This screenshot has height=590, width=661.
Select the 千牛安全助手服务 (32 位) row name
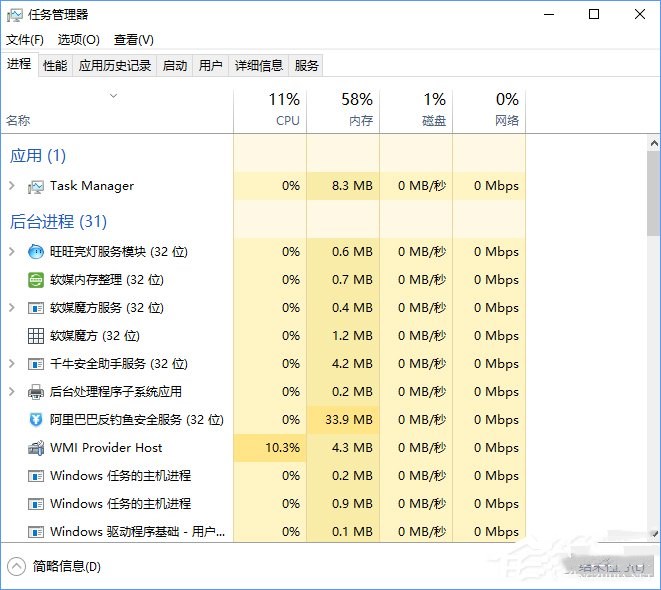coord(119,364)
